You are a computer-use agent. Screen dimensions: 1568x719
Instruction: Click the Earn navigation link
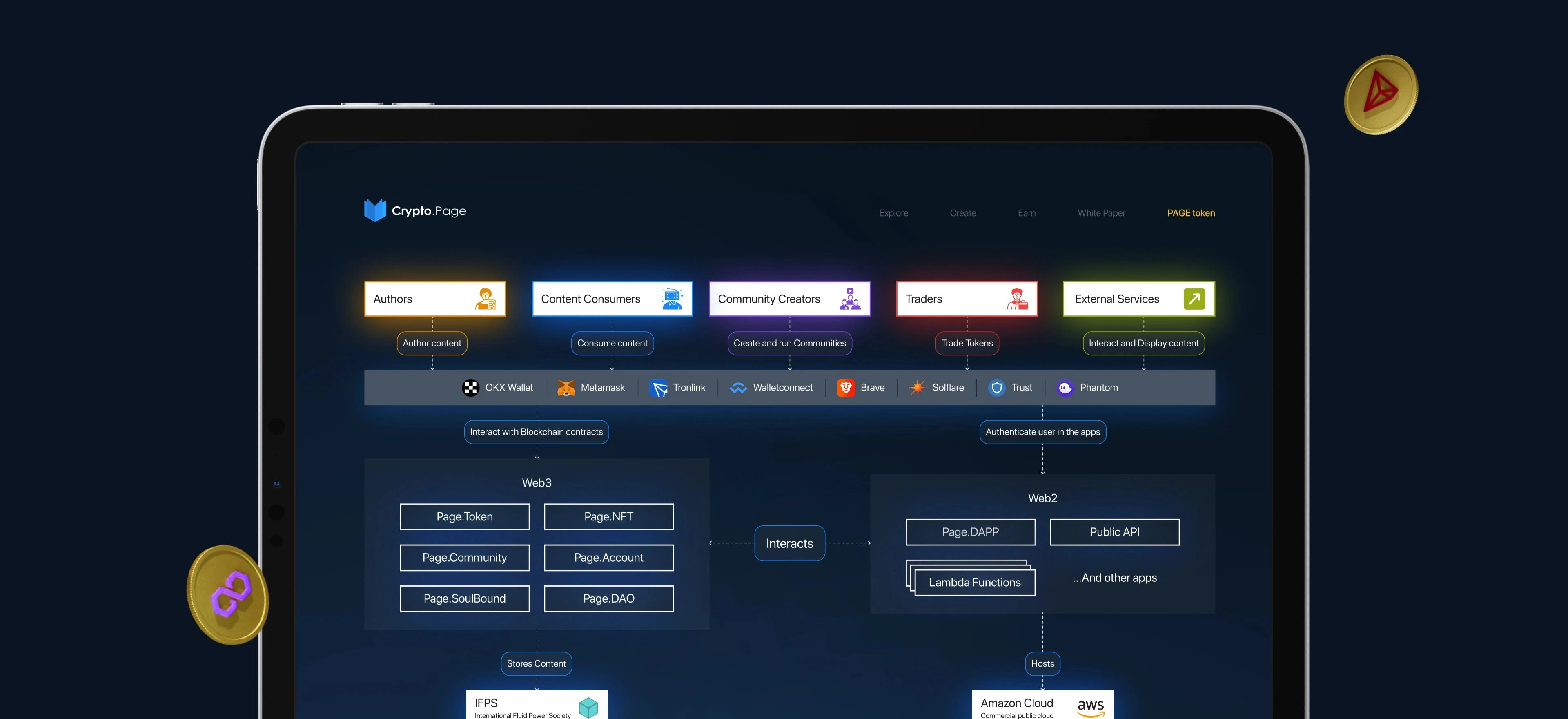[1026, 213]
